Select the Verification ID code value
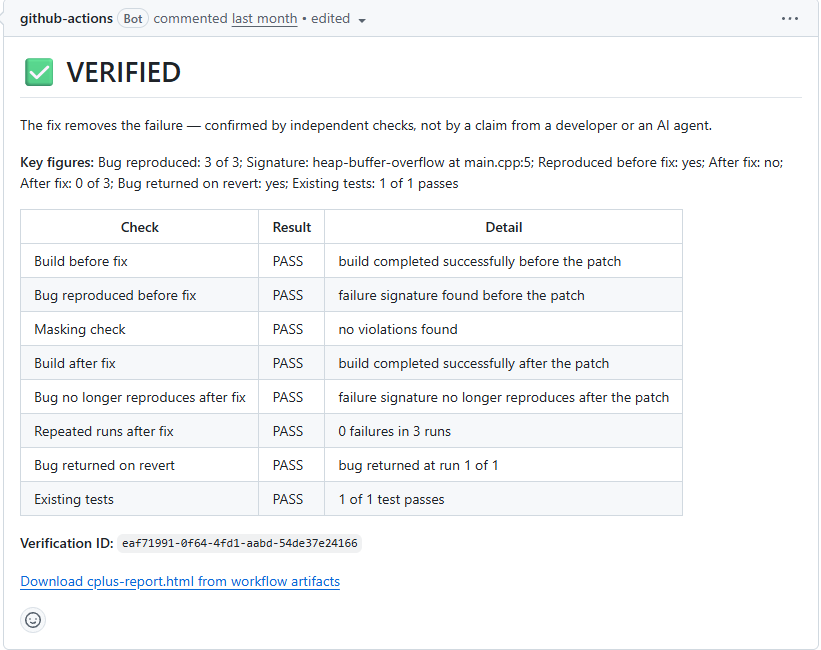The image size is (821, 650). (x=239, y=543)
